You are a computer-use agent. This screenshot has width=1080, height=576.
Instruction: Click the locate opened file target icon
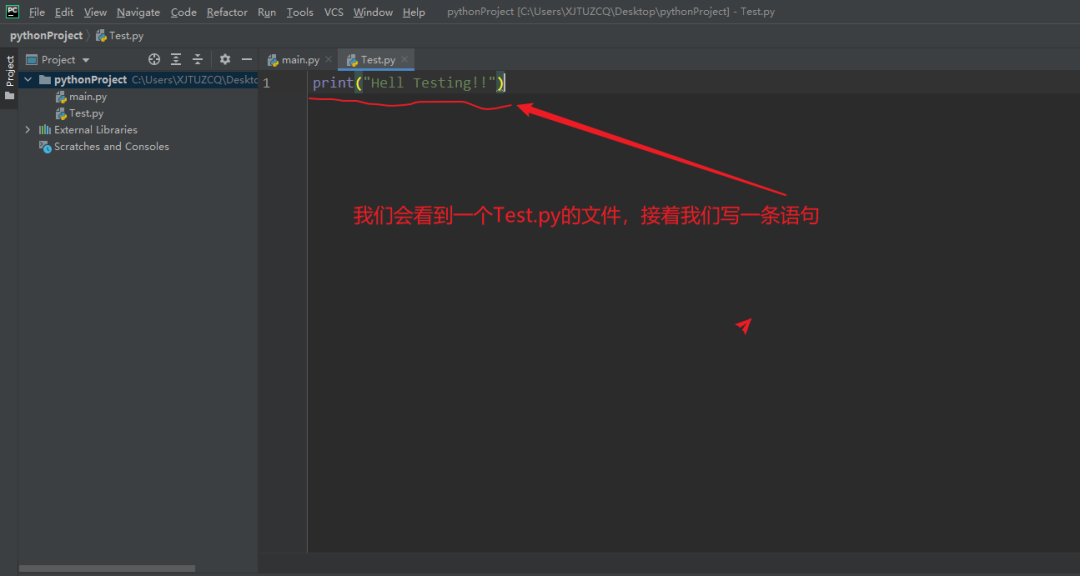[x=154, y=59]
